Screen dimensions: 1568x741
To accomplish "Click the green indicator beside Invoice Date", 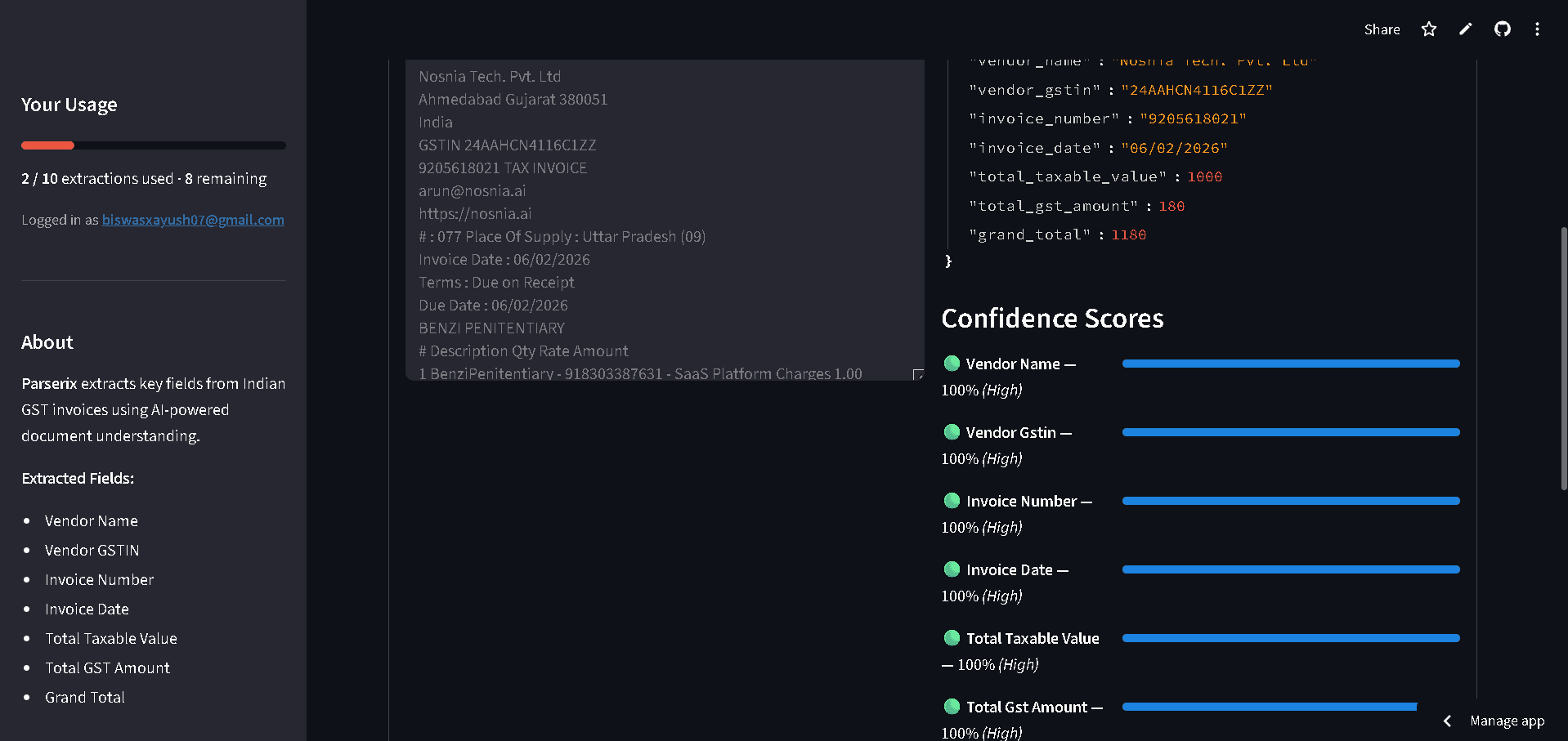I will pos(951,569).
